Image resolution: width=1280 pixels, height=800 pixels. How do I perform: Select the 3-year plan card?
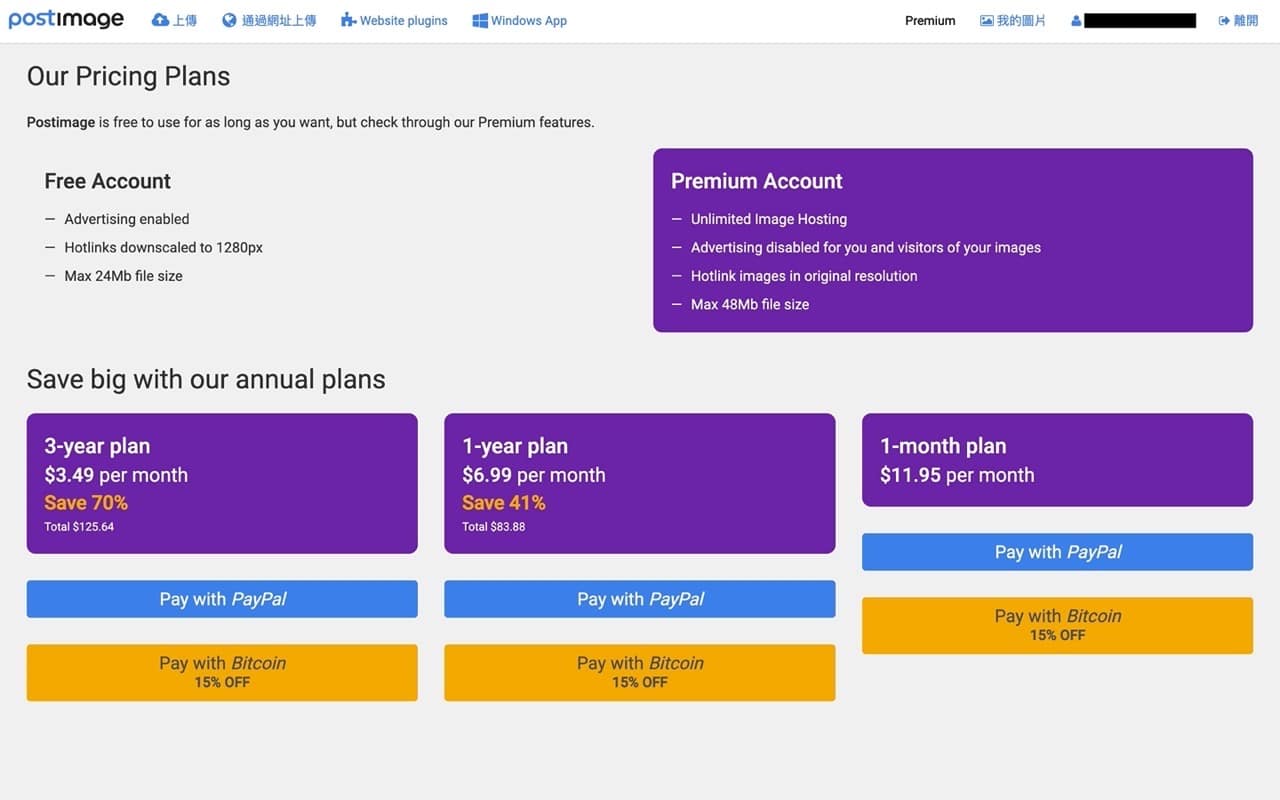tap(222, 483)
